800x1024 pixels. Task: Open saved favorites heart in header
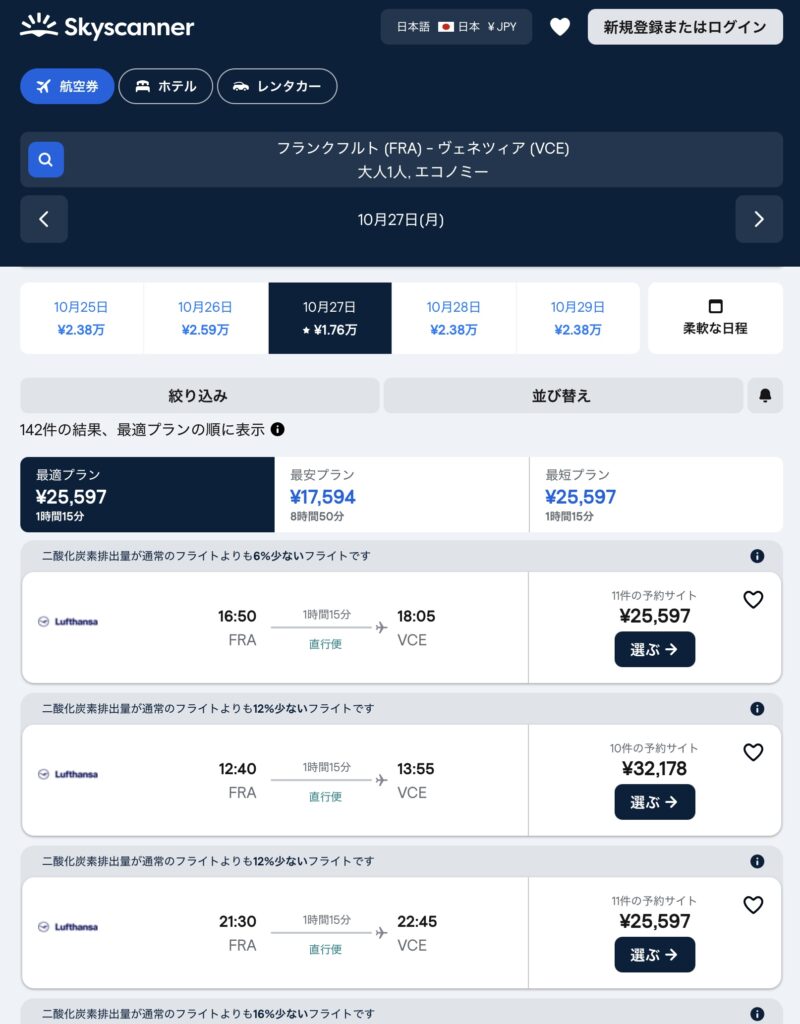click(560, 27)
